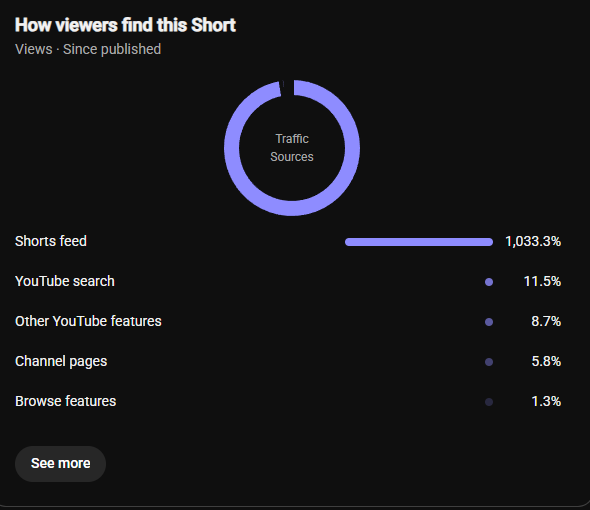The image size is (590, 510).
Task: Click the Shorts feed progress bar
Action: coord(419,242)
